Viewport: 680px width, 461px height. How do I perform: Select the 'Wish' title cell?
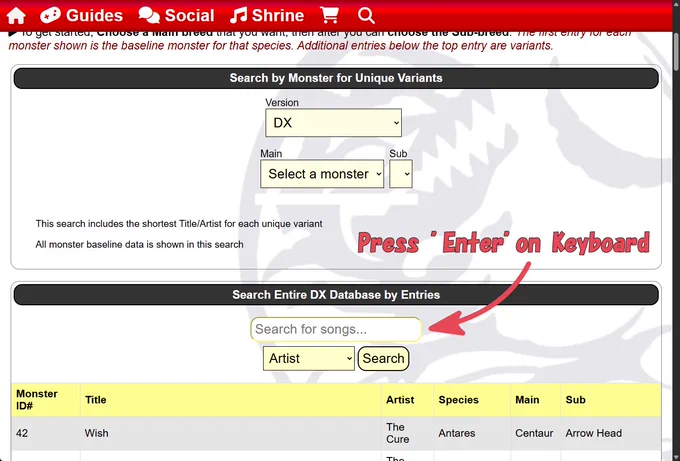pos(231,433)
